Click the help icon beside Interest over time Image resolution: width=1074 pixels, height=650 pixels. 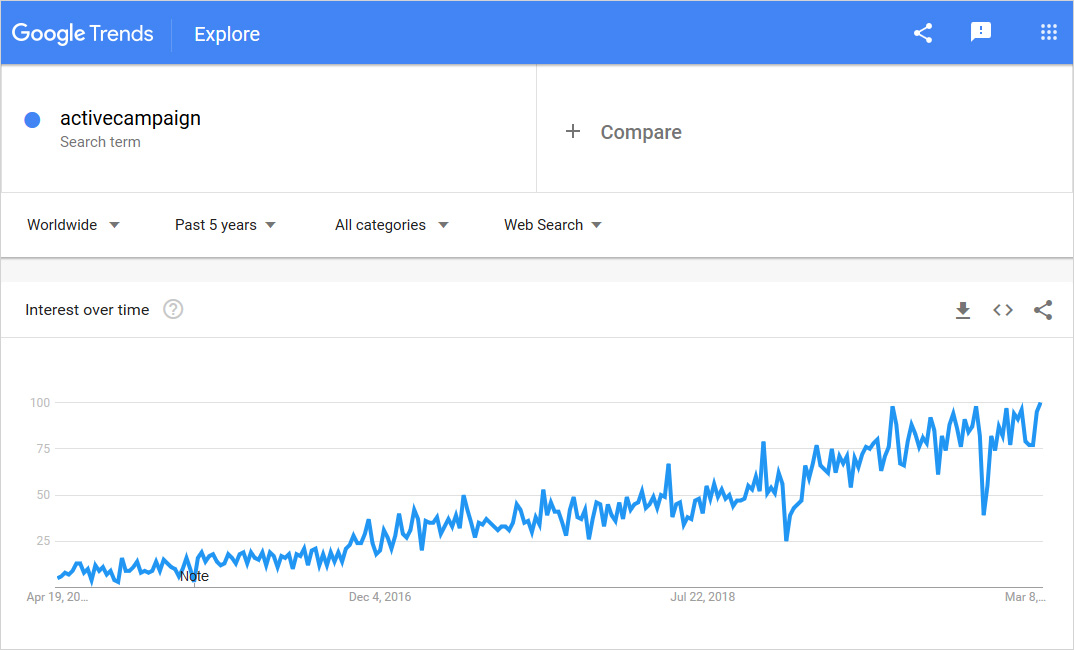coord(173,309)
